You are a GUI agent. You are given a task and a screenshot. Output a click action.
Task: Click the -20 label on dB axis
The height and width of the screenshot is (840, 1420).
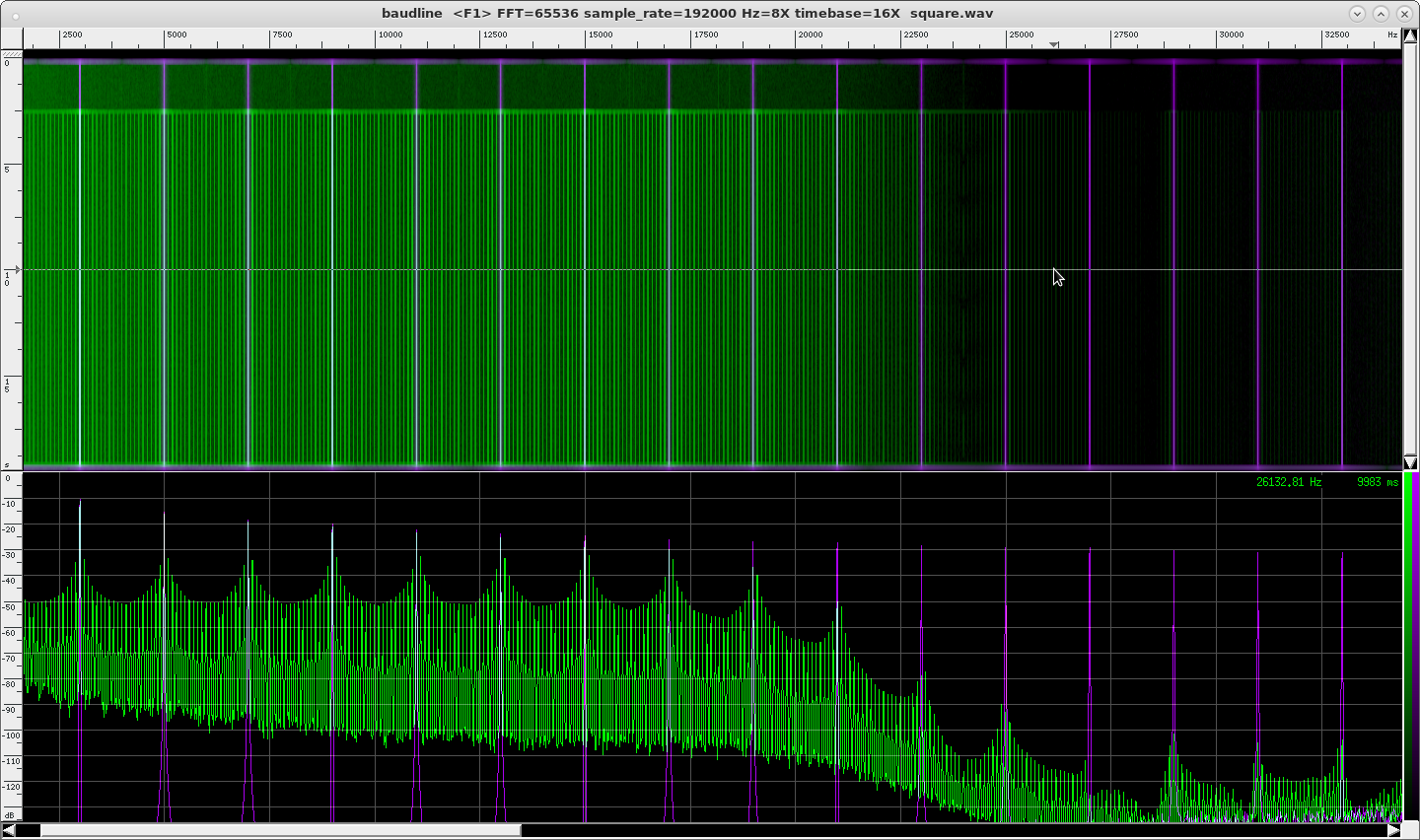(x=10, y=529)
